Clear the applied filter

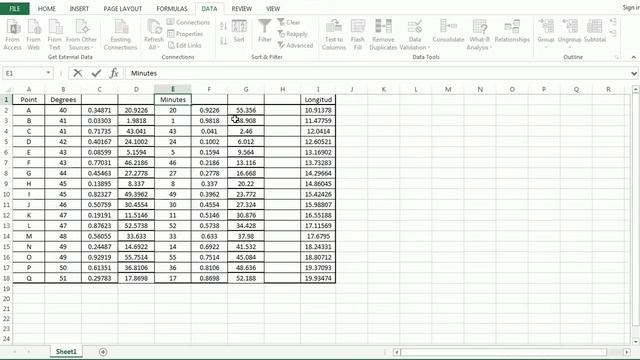tap(289, 22)
